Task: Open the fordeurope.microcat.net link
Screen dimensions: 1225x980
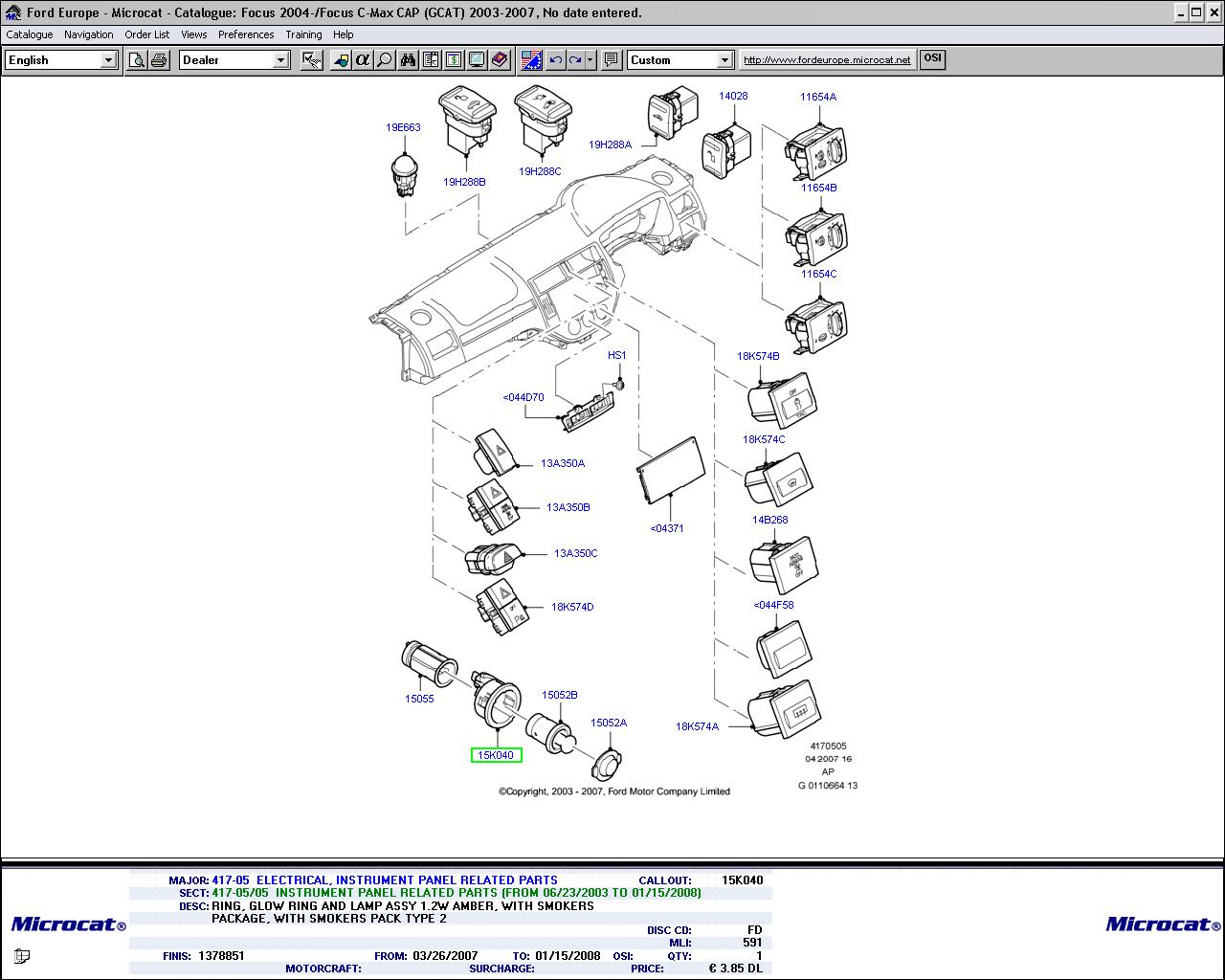Action: [x=827, y=59]
